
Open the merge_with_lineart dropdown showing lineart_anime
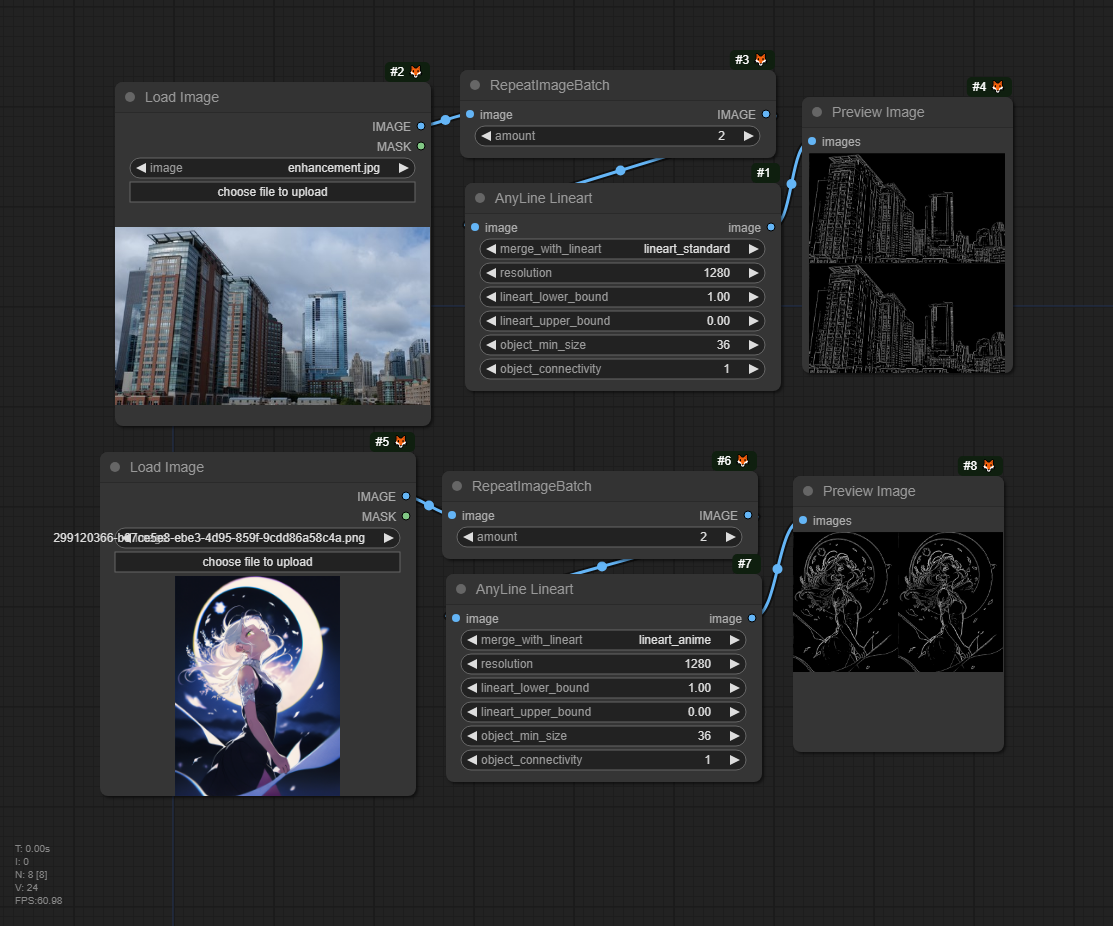603,640
